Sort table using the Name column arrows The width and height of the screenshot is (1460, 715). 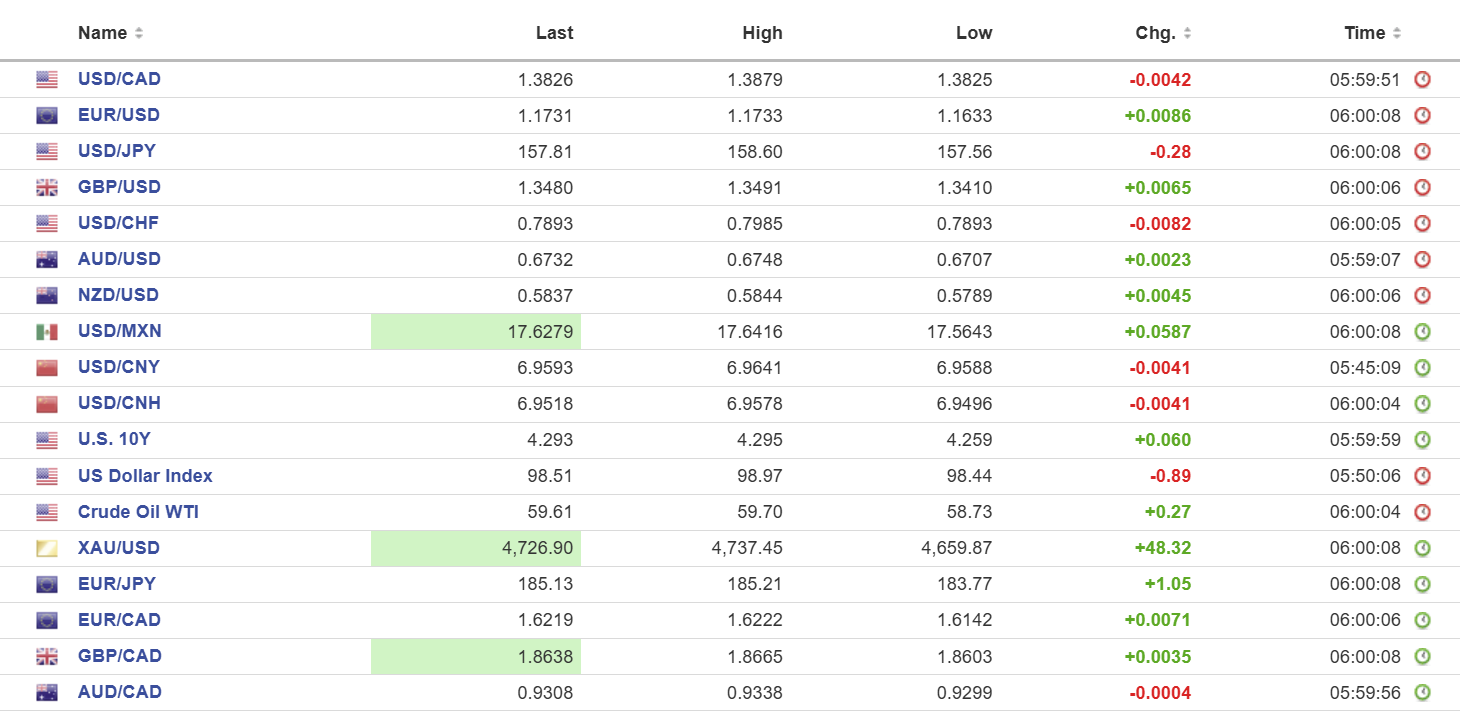click(x=139, y=33)
